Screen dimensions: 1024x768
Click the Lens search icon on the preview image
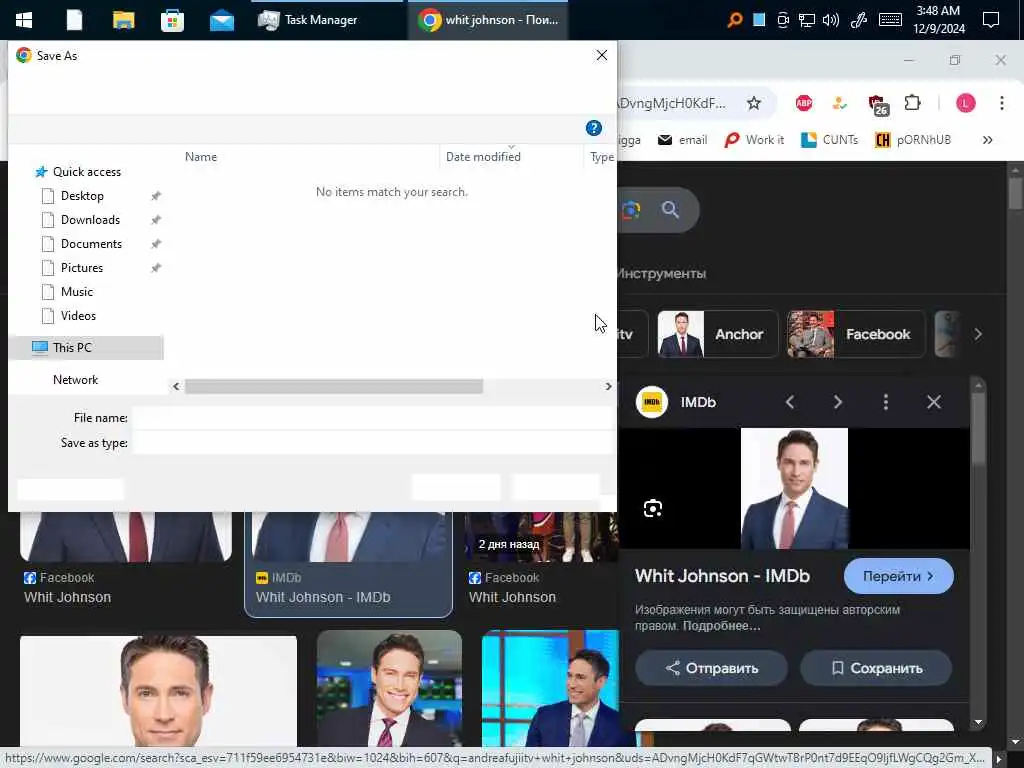coord(652,508)
